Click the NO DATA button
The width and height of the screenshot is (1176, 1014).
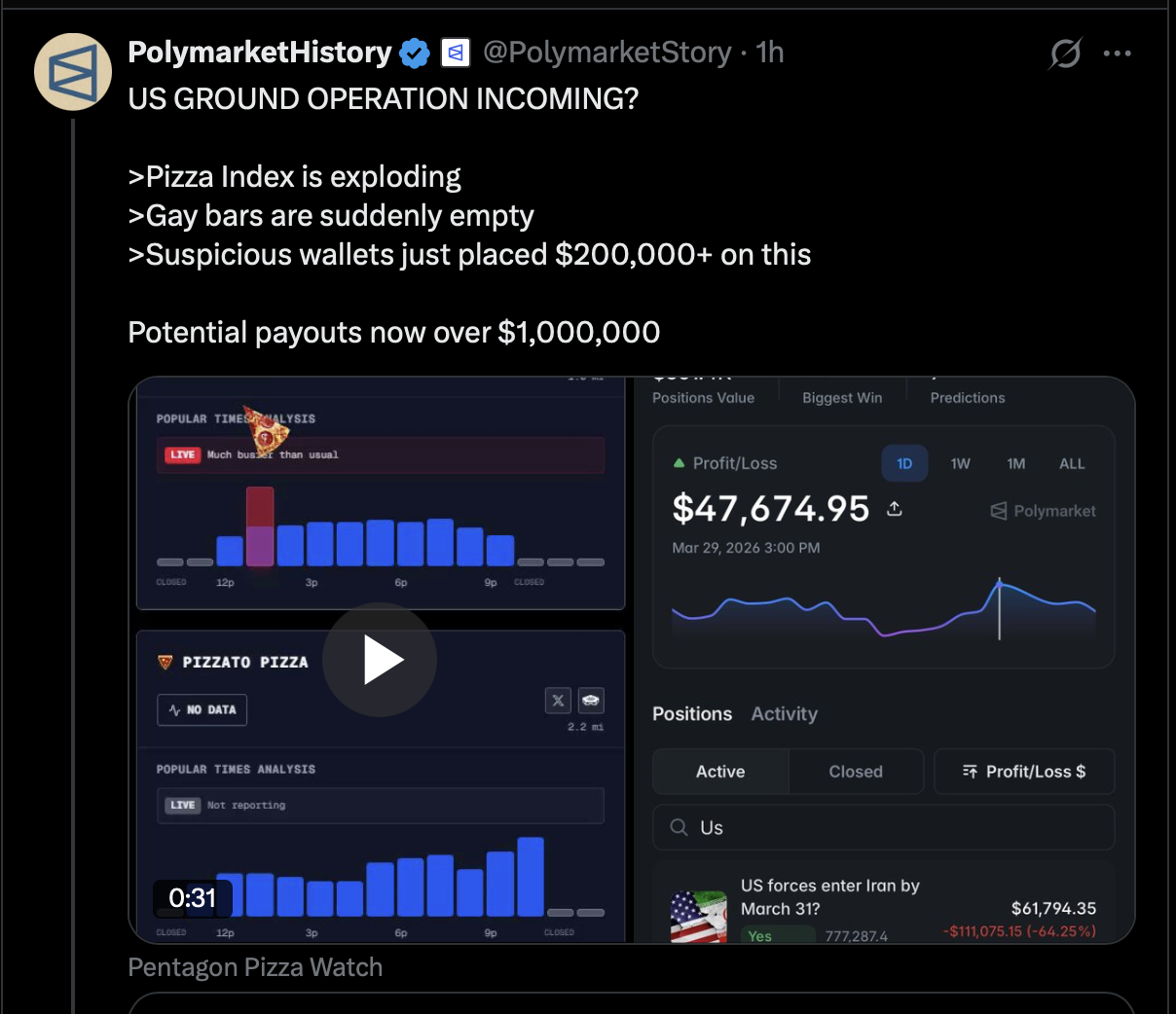pyautogui.click(x=202, y=709)
